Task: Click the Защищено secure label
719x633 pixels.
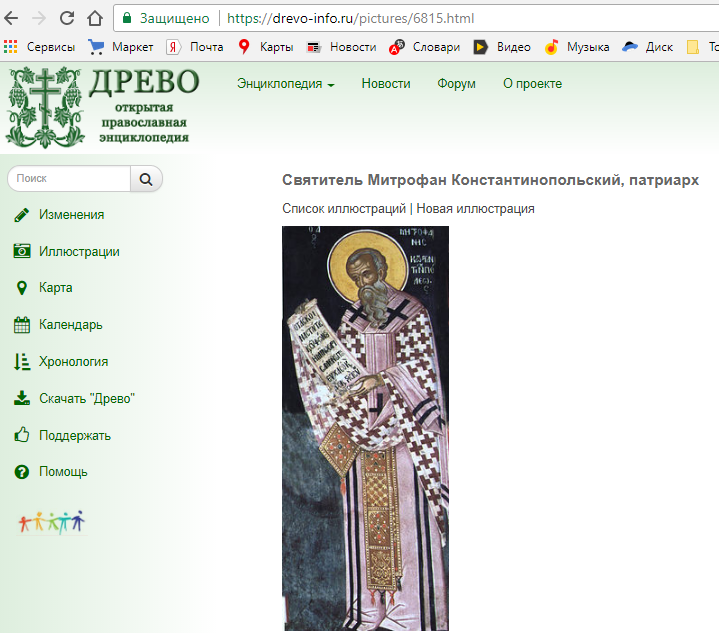Action: point(175,18)
